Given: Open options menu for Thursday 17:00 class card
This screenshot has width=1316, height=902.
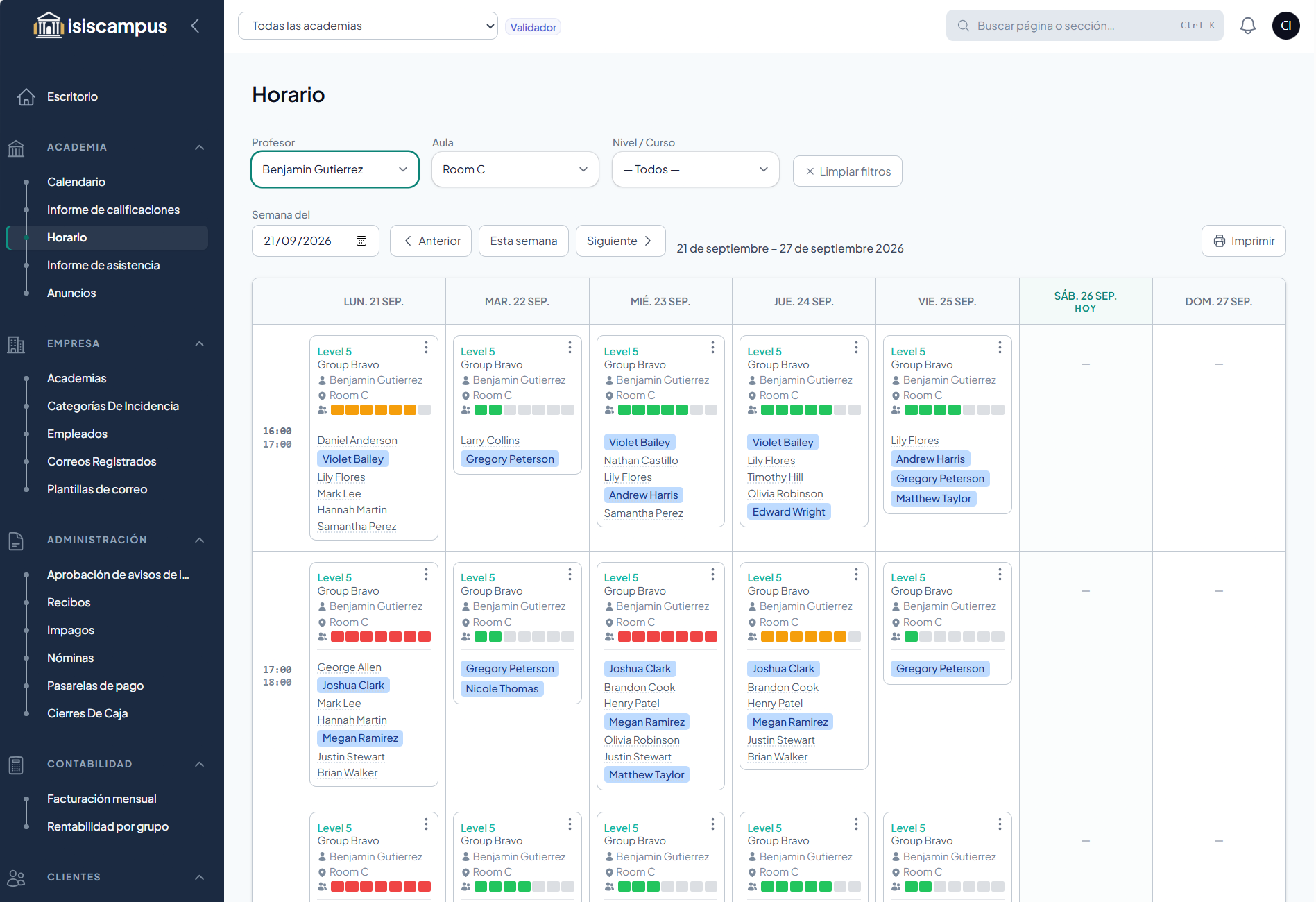Looking at the screenshot, I should click(856, 574).
